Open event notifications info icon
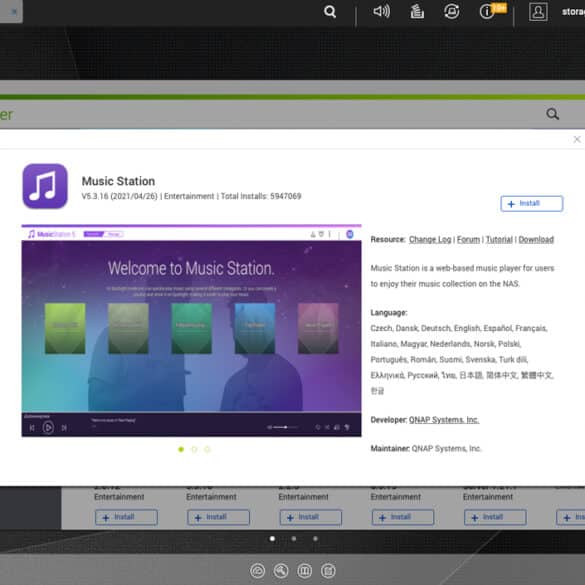This screenshot has width=585, height=585. [487, 12]
